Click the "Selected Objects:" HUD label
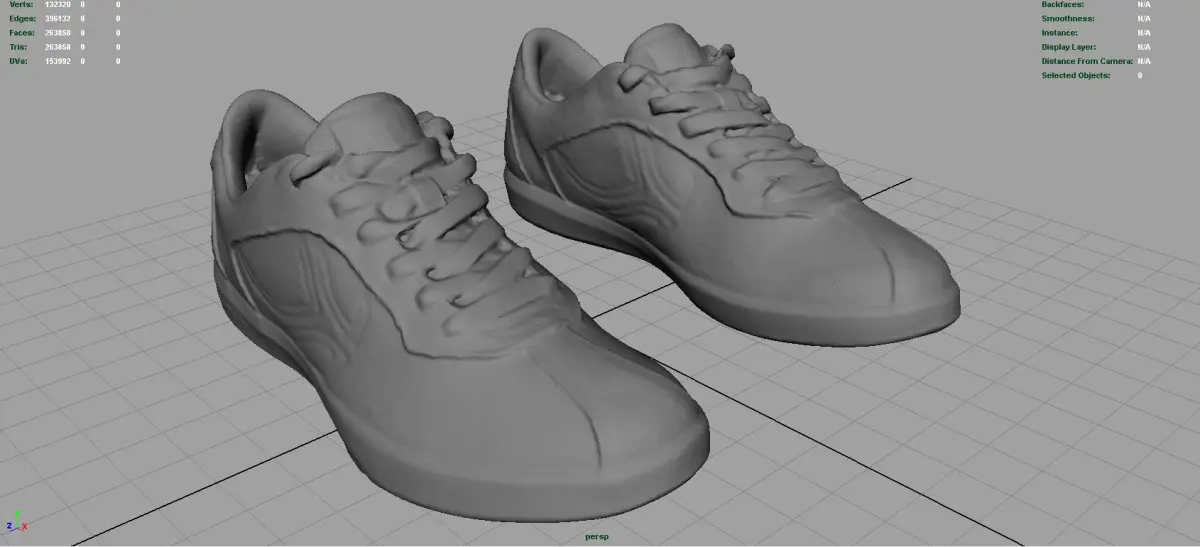Image resolution: width=1200 pixels, height=547 pixels. [1075, 75]
